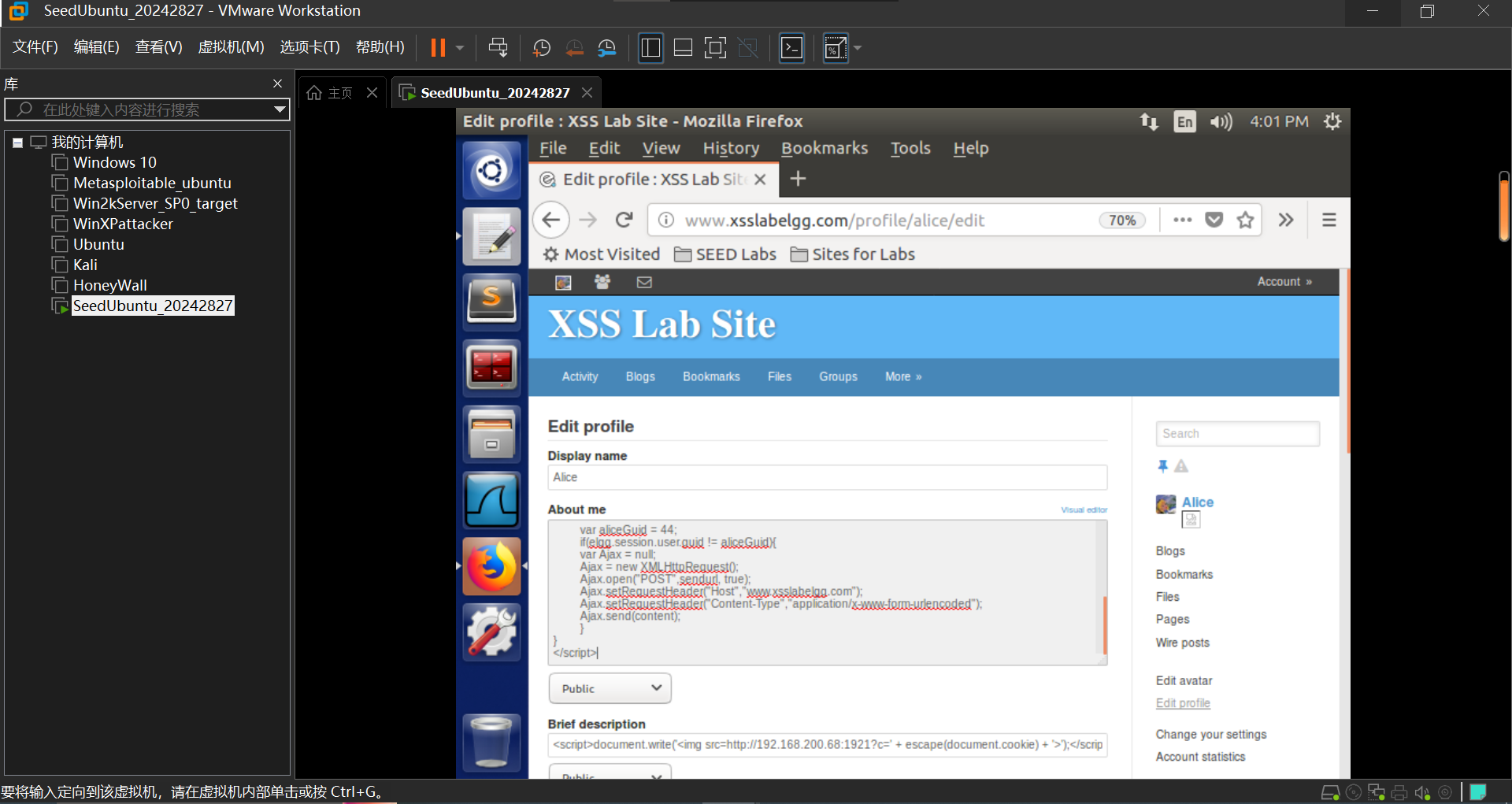This screenshot has width=1512, height=804.
Task: Click the stretch guest display icon
Action: (x=835, y=48)
